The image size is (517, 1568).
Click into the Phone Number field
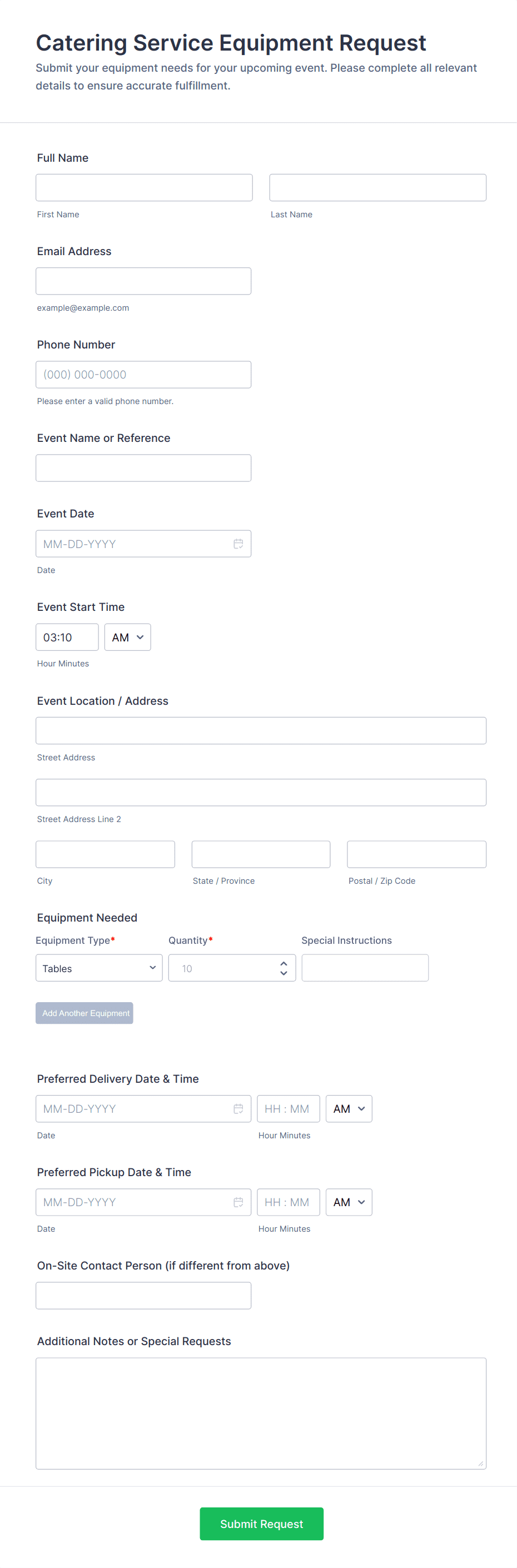point(143,374)
